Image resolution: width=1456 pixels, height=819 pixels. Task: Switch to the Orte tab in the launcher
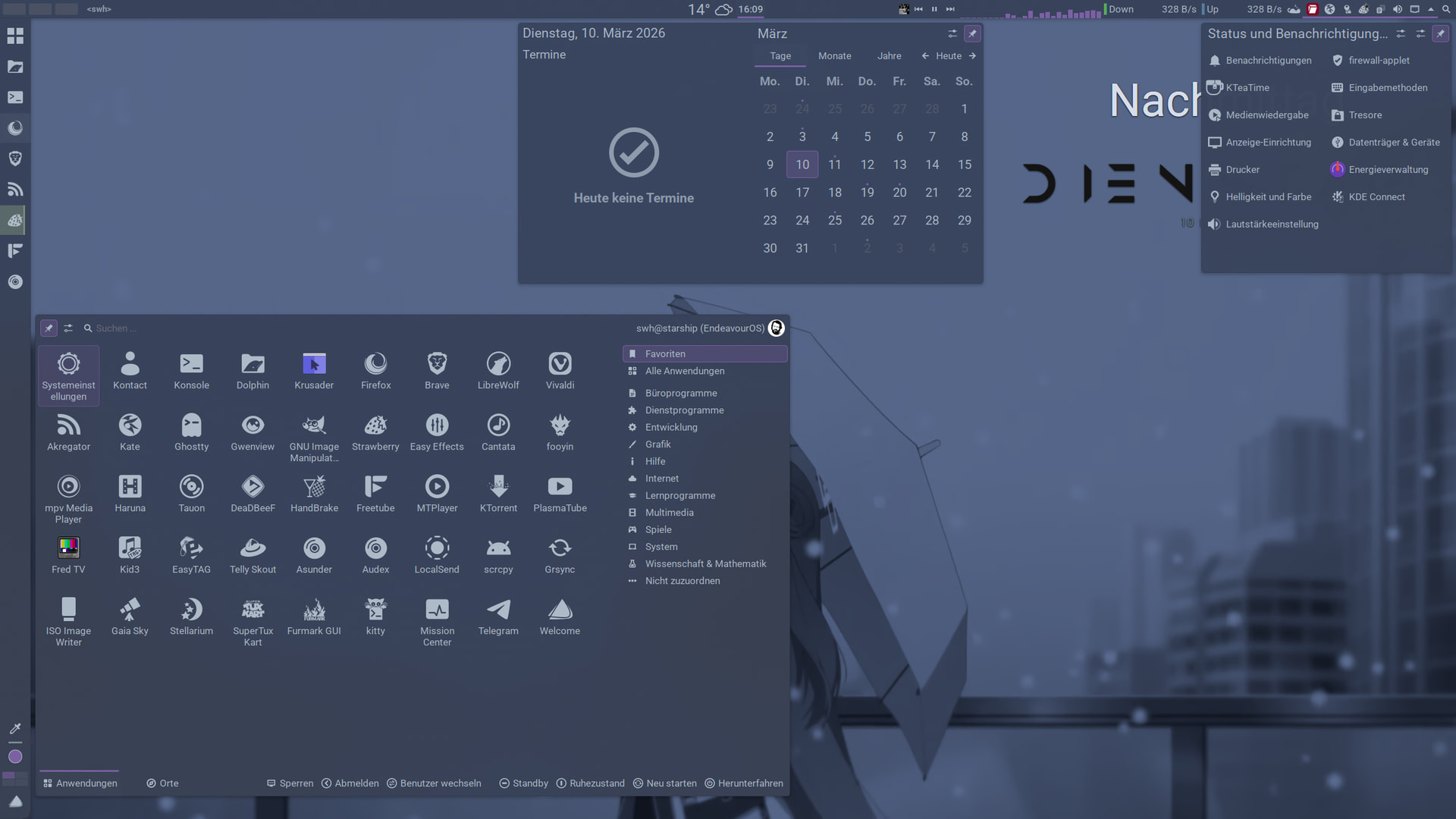tap(162, 783)
